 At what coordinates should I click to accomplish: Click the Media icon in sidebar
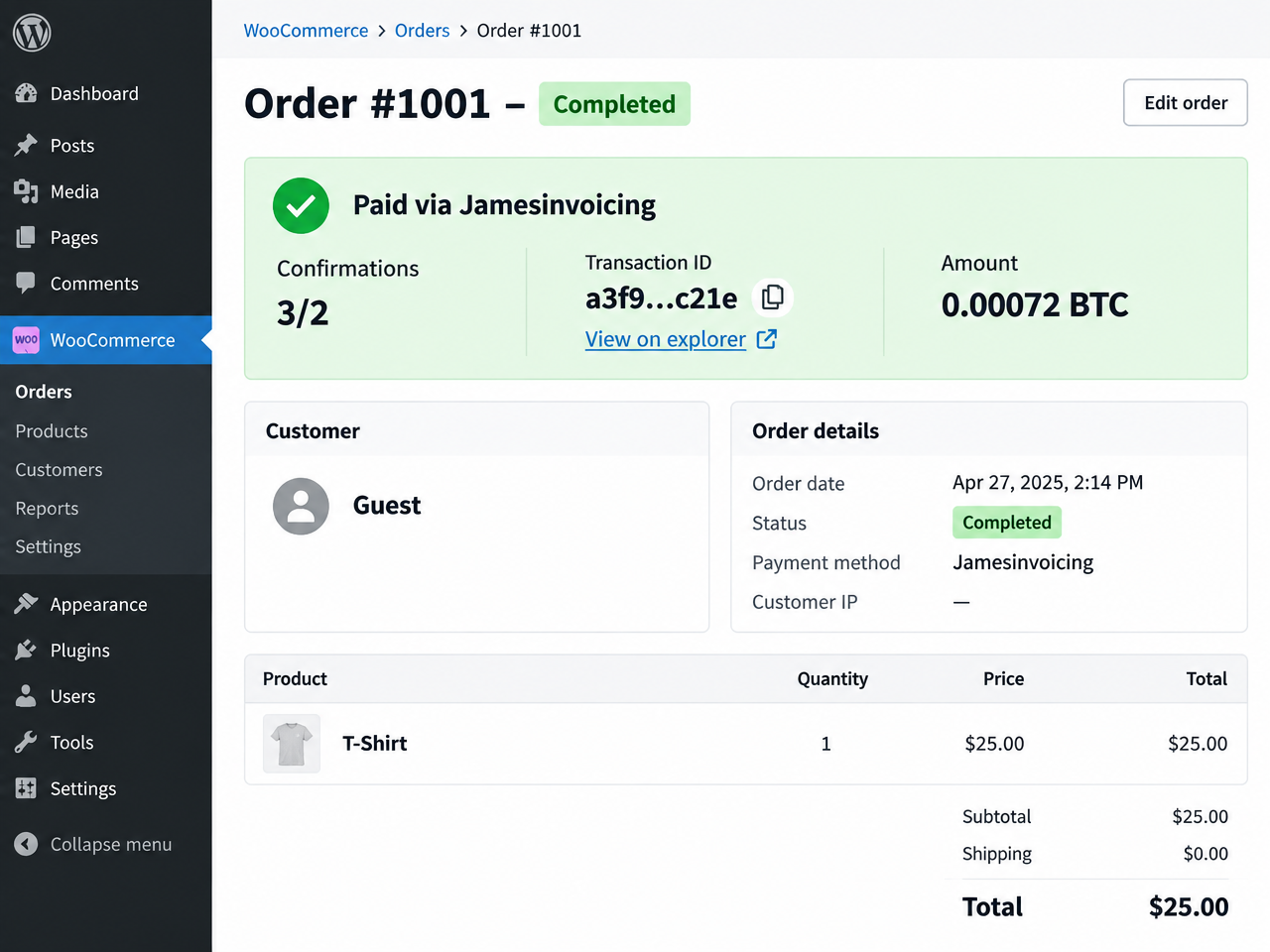pyautogui.click(x=26, y=191)
